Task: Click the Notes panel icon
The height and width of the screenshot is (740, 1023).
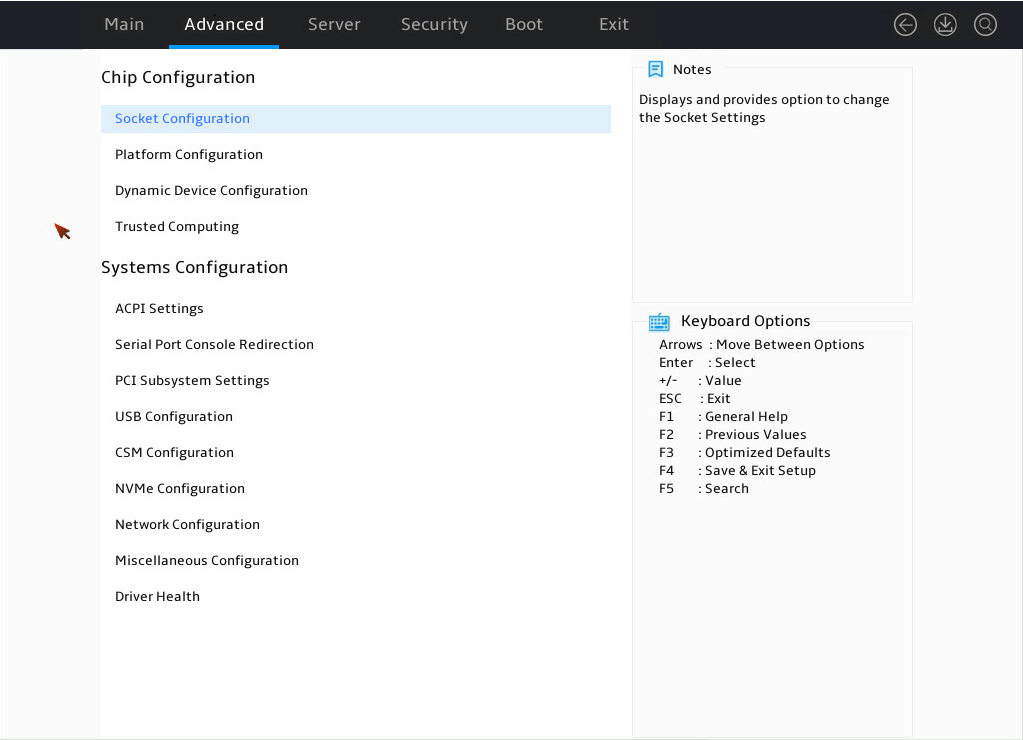Action: (x=656, y=69)
